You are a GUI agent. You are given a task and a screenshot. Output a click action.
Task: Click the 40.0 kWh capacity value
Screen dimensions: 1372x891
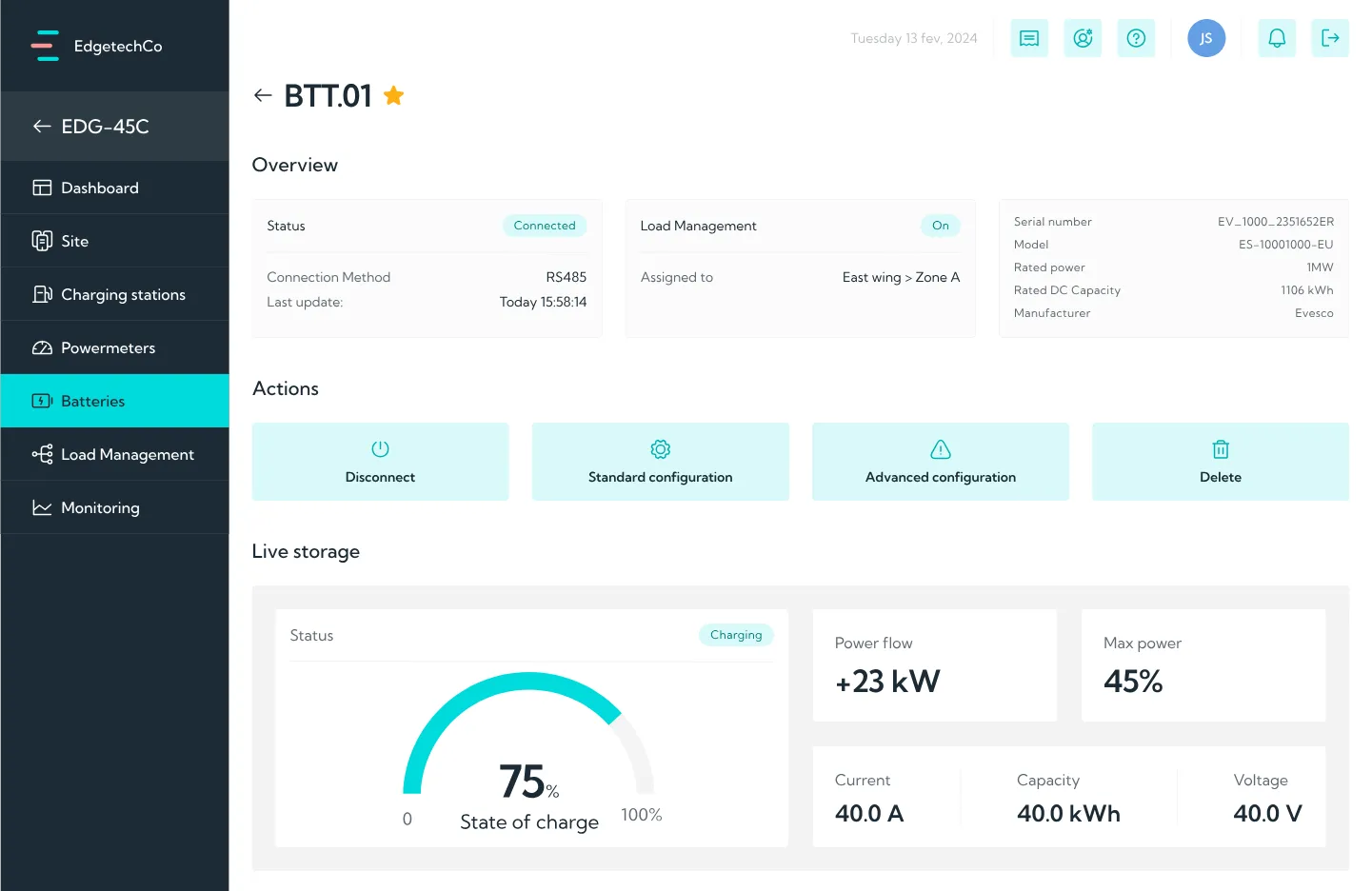(x=1068, y=814)
